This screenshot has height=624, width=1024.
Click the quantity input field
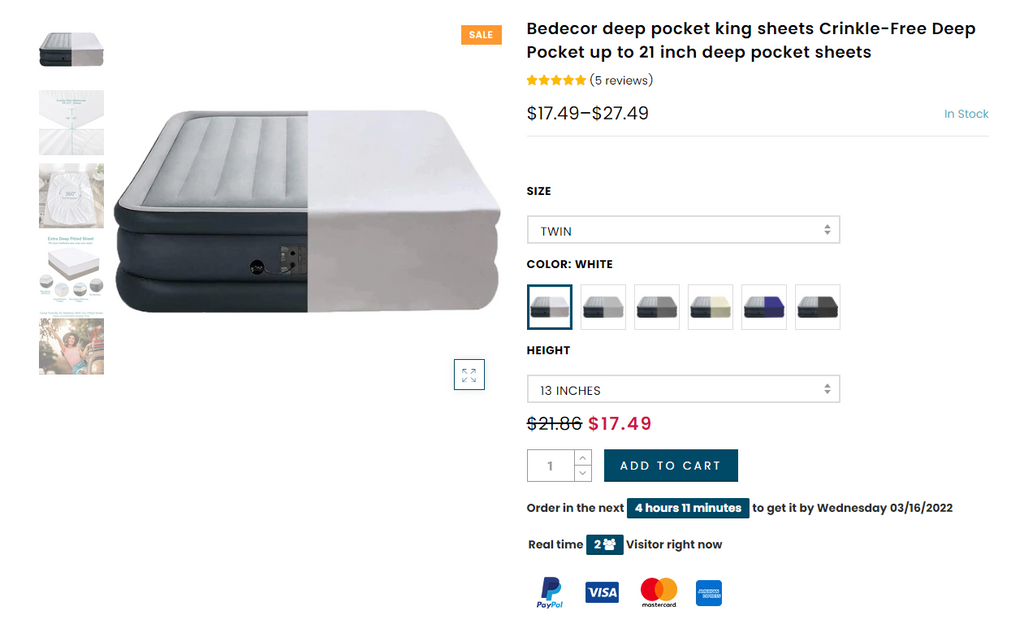pyautogui.click(x=551, y=466)
